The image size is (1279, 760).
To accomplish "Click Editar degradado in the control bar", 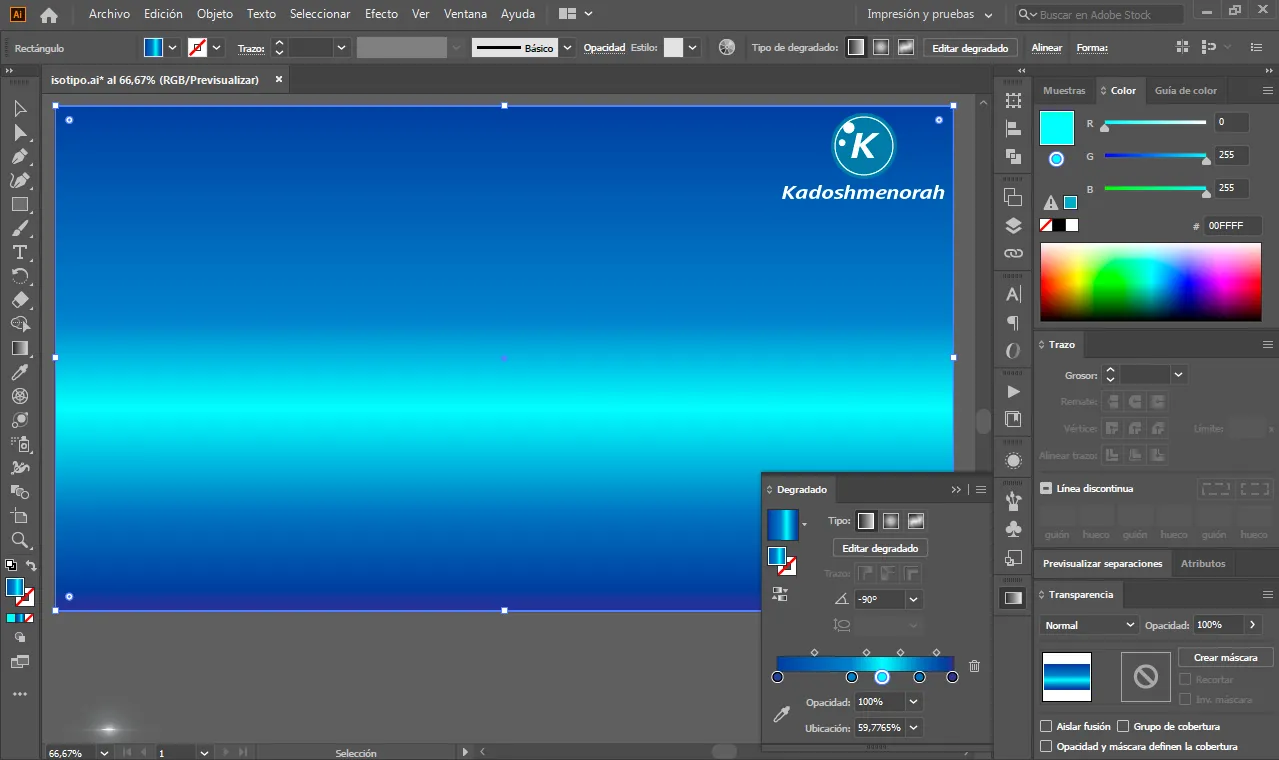I will point(970,47).
